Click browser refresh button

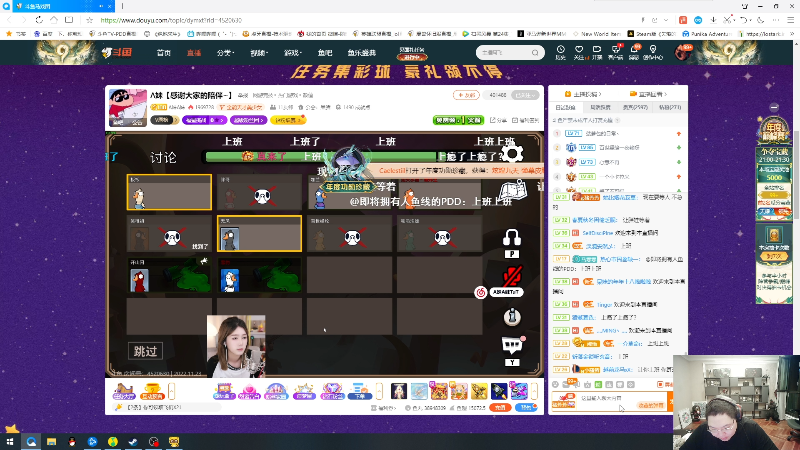click(x=39, y=20)
